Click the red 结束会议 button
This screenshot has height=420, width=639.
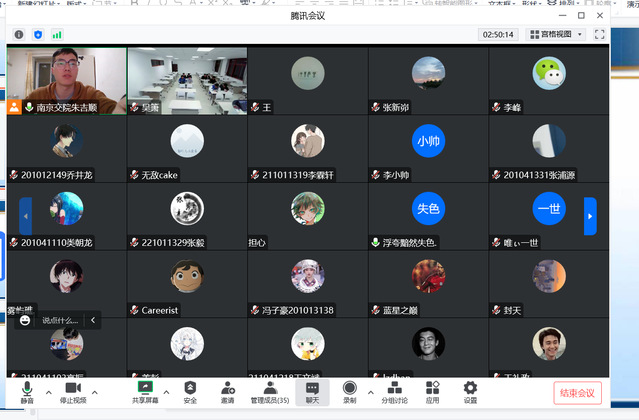577,393
